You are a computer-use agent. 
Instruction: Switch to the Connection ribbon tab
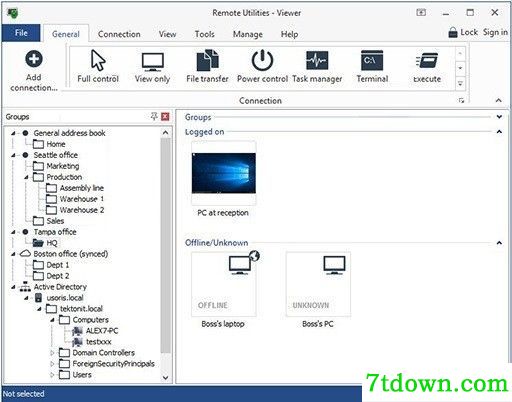119,34
